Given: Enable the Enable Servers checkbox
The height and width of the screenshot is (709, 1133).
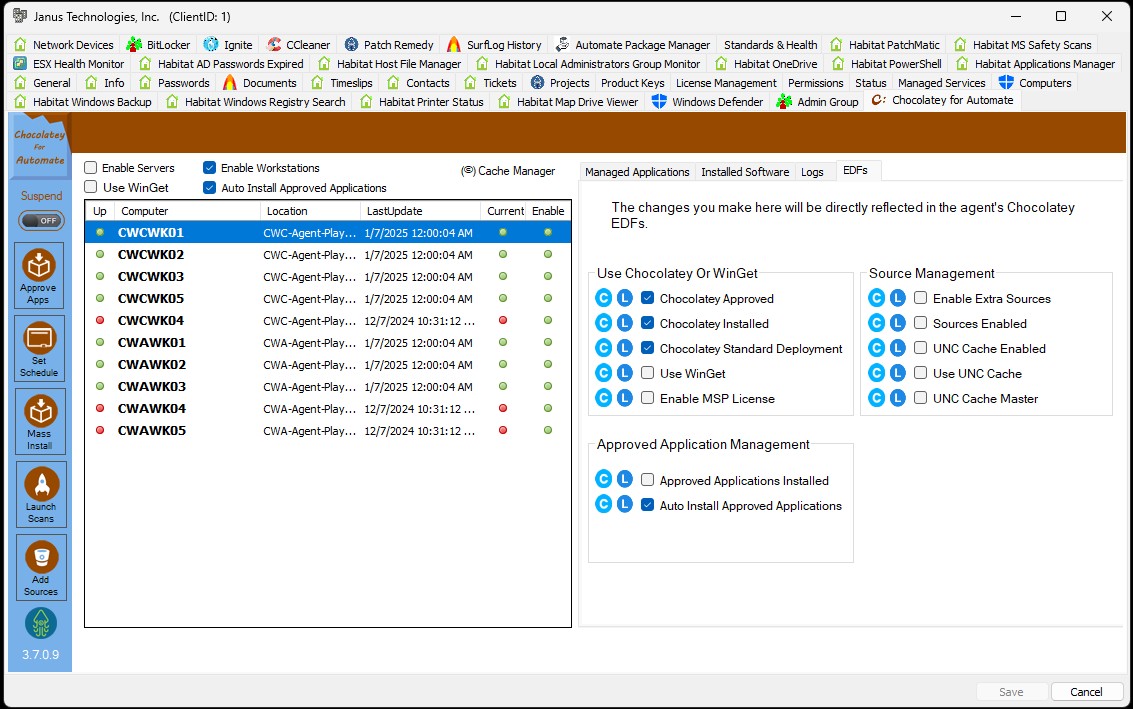Looking at the screenshot, I should pos(90,168).
